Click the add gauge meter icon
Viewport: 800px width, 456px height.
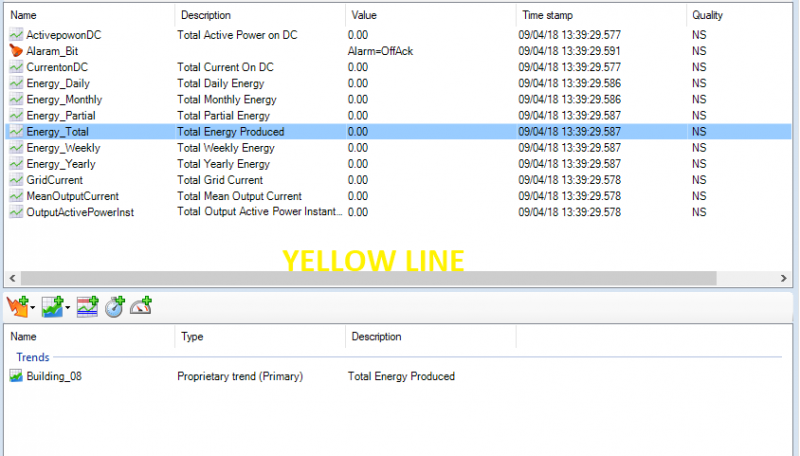tap(141, 306)
